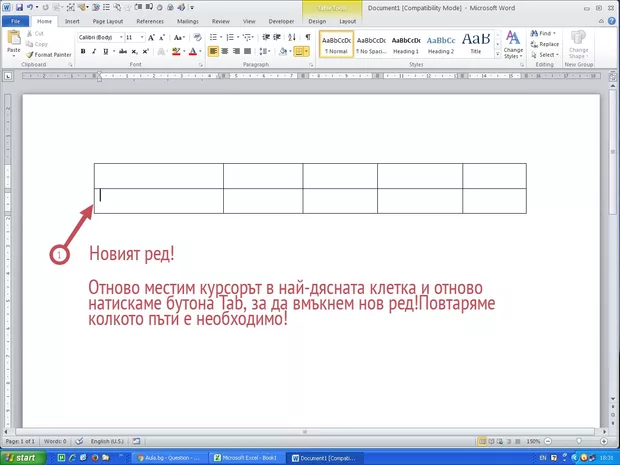Click the Multilevel List icon
This screenshot has height=465, width=620.
(247, 38)
